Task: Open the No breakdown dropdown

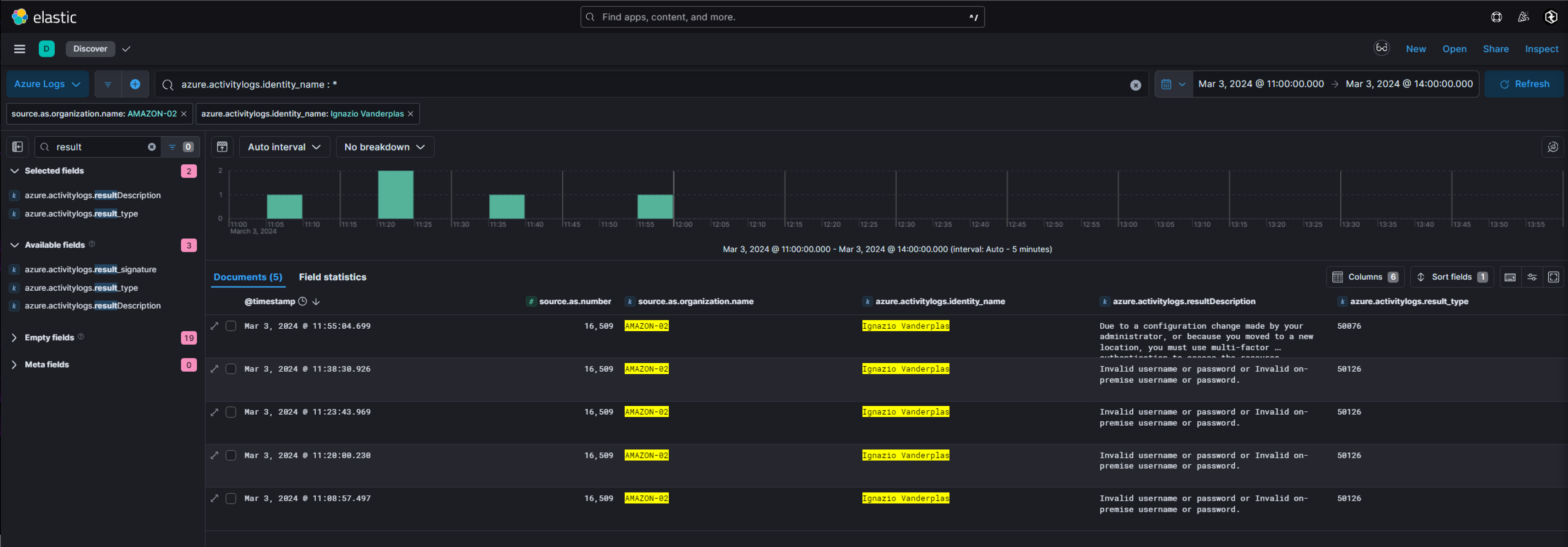Action: 384,147
